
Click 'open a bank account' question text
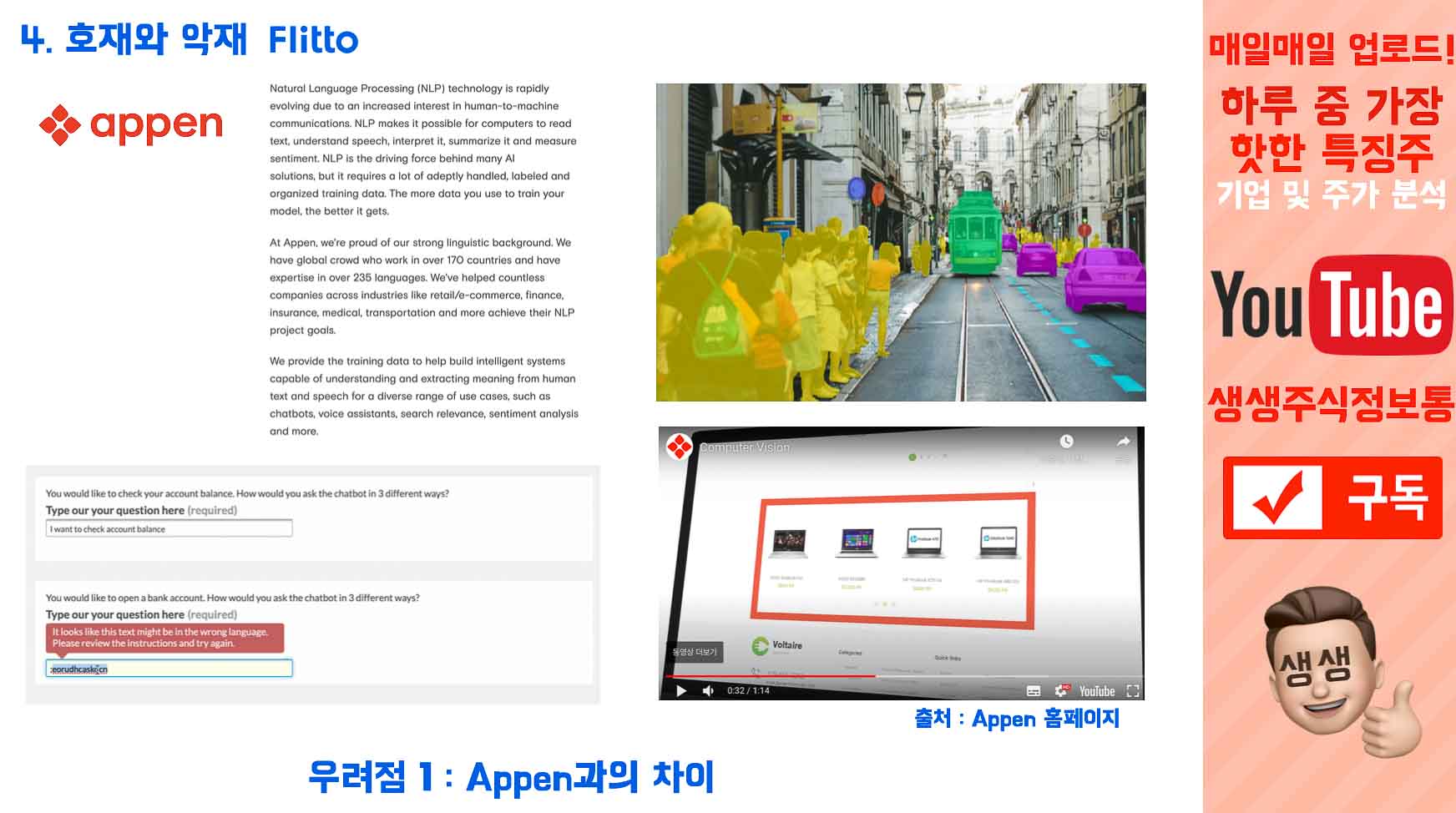pyautogui.click(x=233, y=598)
